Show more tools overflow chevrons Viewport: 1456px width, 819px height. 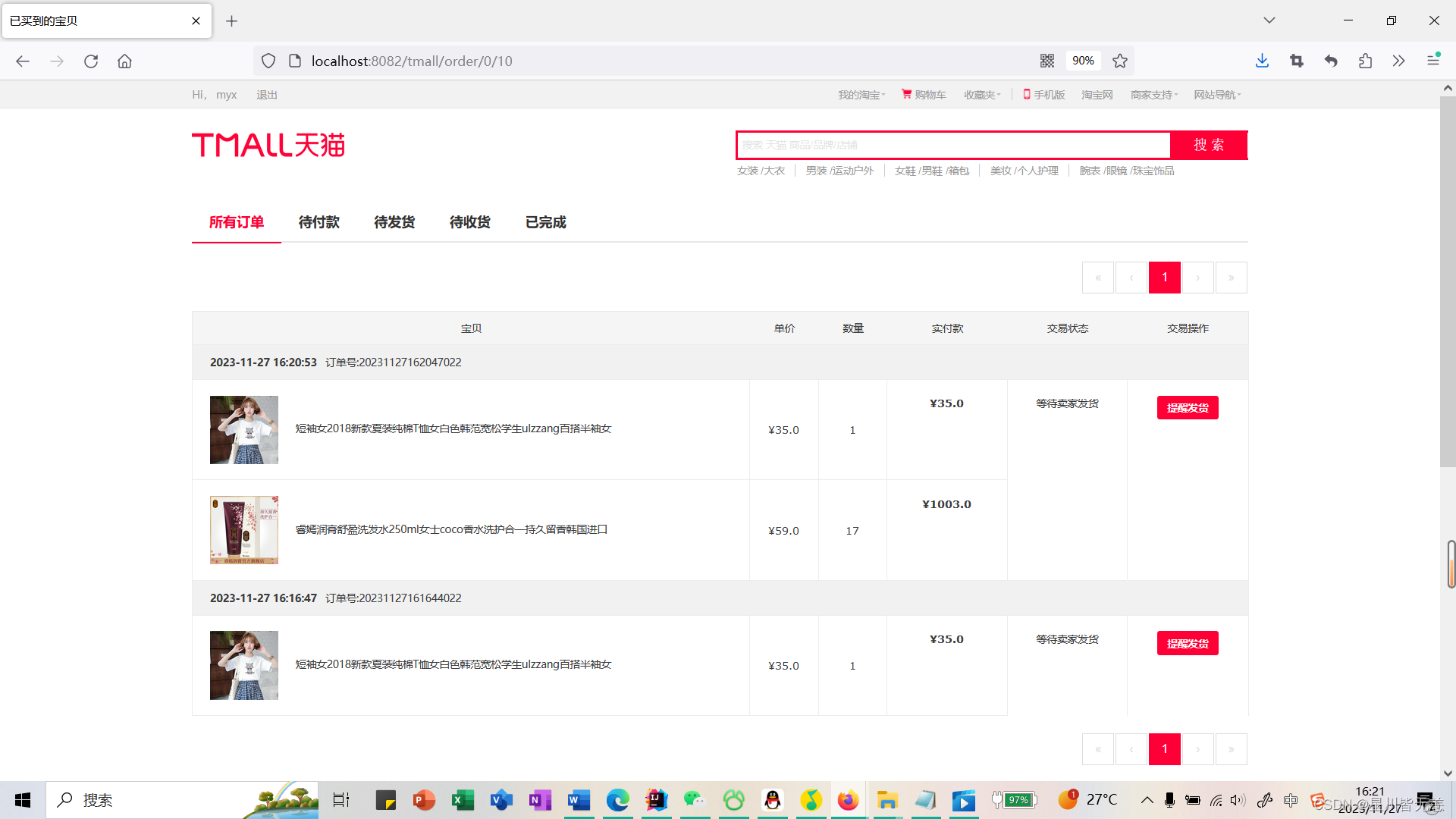[1399, 61]
